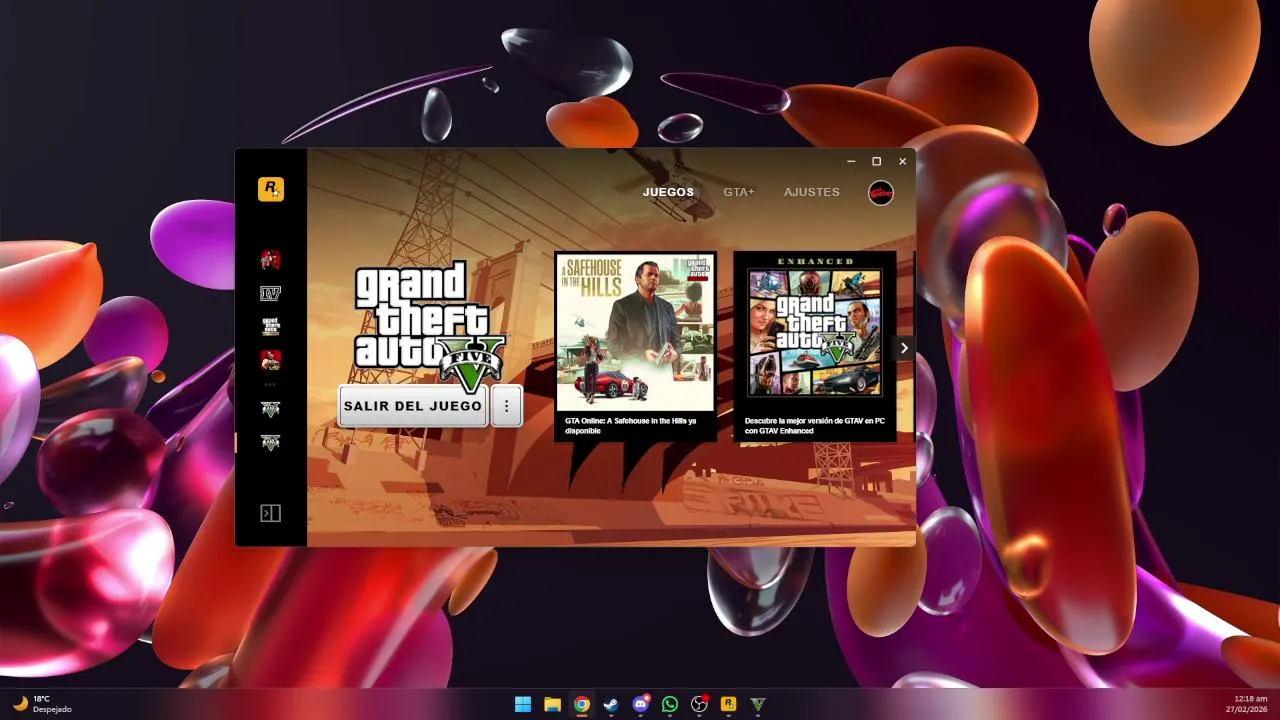The height and width of the screenshot is (720, 1280).
Task: Select the Grand Theft Auto icon below GTA IV
Action: [x=270, y=326]
